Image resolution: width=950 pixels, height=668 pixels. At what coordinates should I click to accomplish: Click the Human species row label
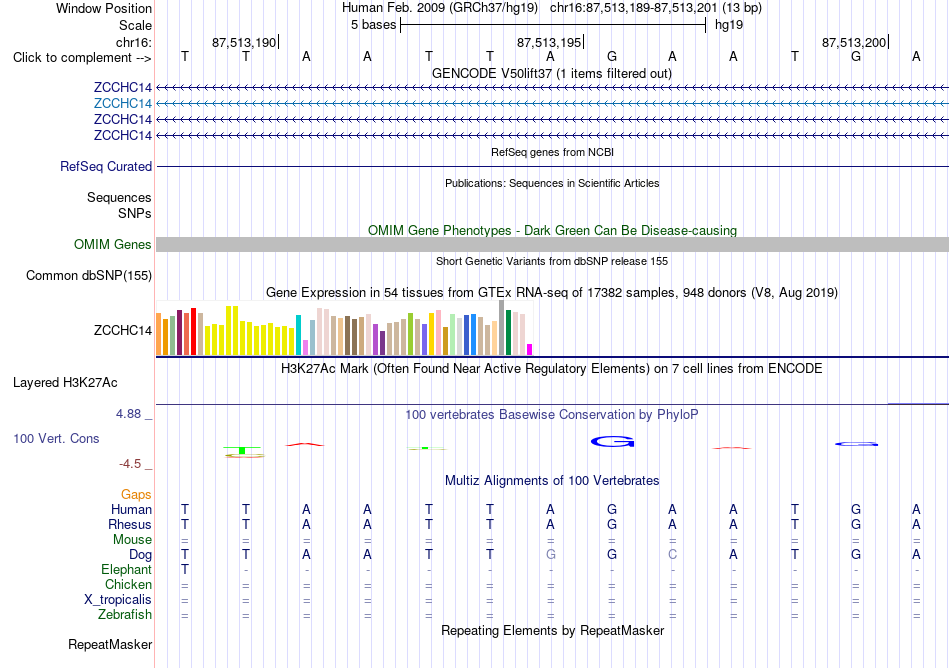click(x=131, y=509)
